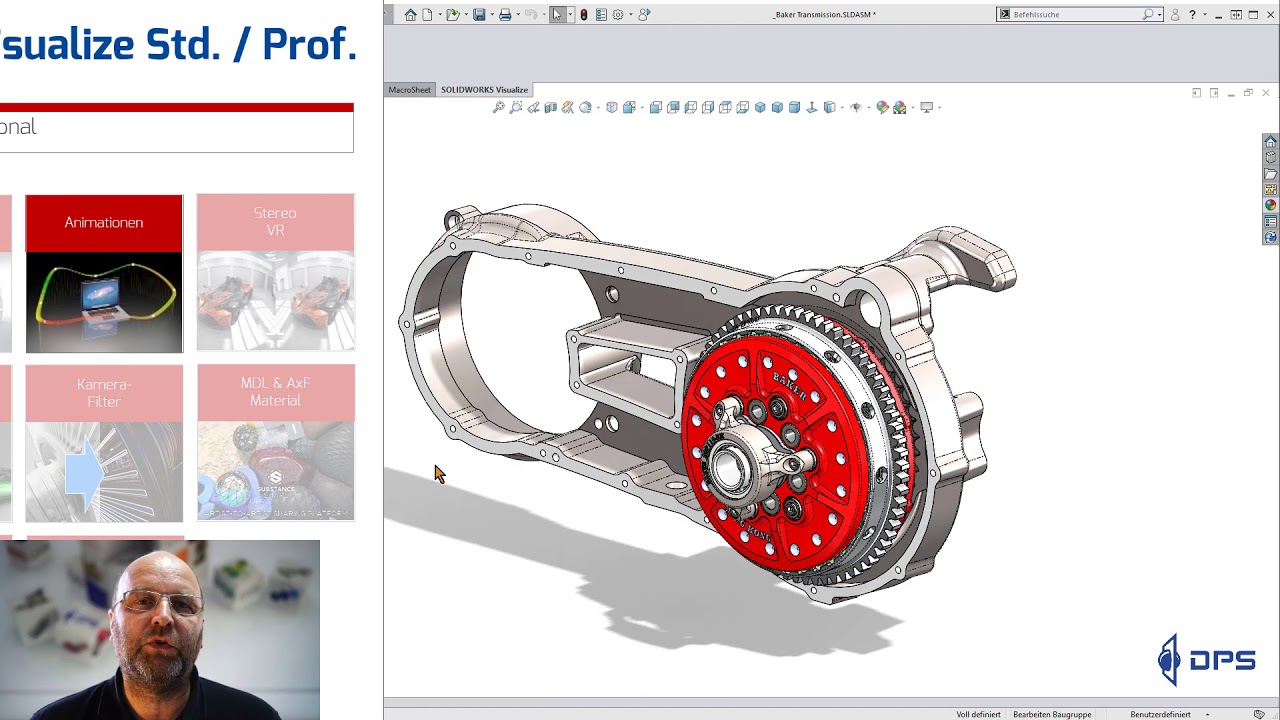Expand the New document dropdown arrow
This screenshot has width=1280, height=720.
[440, 15]
